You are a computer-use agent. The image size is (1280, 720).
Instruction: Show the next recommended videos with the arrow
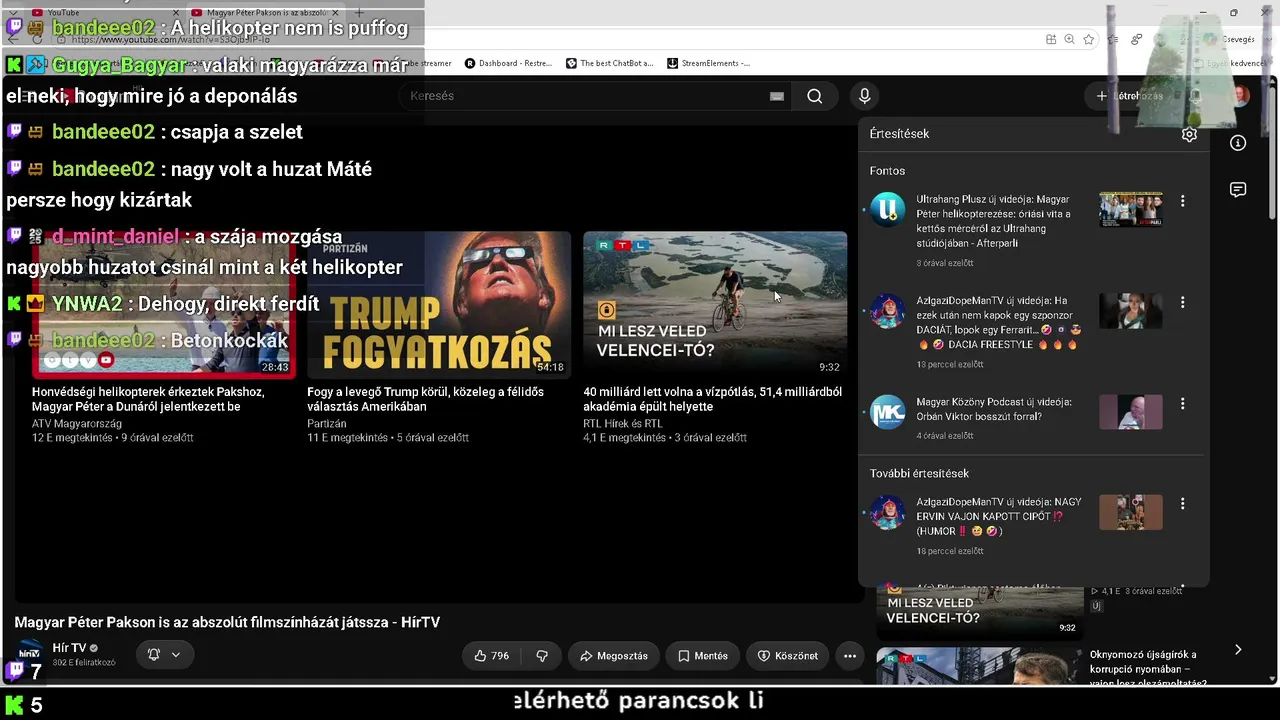[x=1238, y=650]
